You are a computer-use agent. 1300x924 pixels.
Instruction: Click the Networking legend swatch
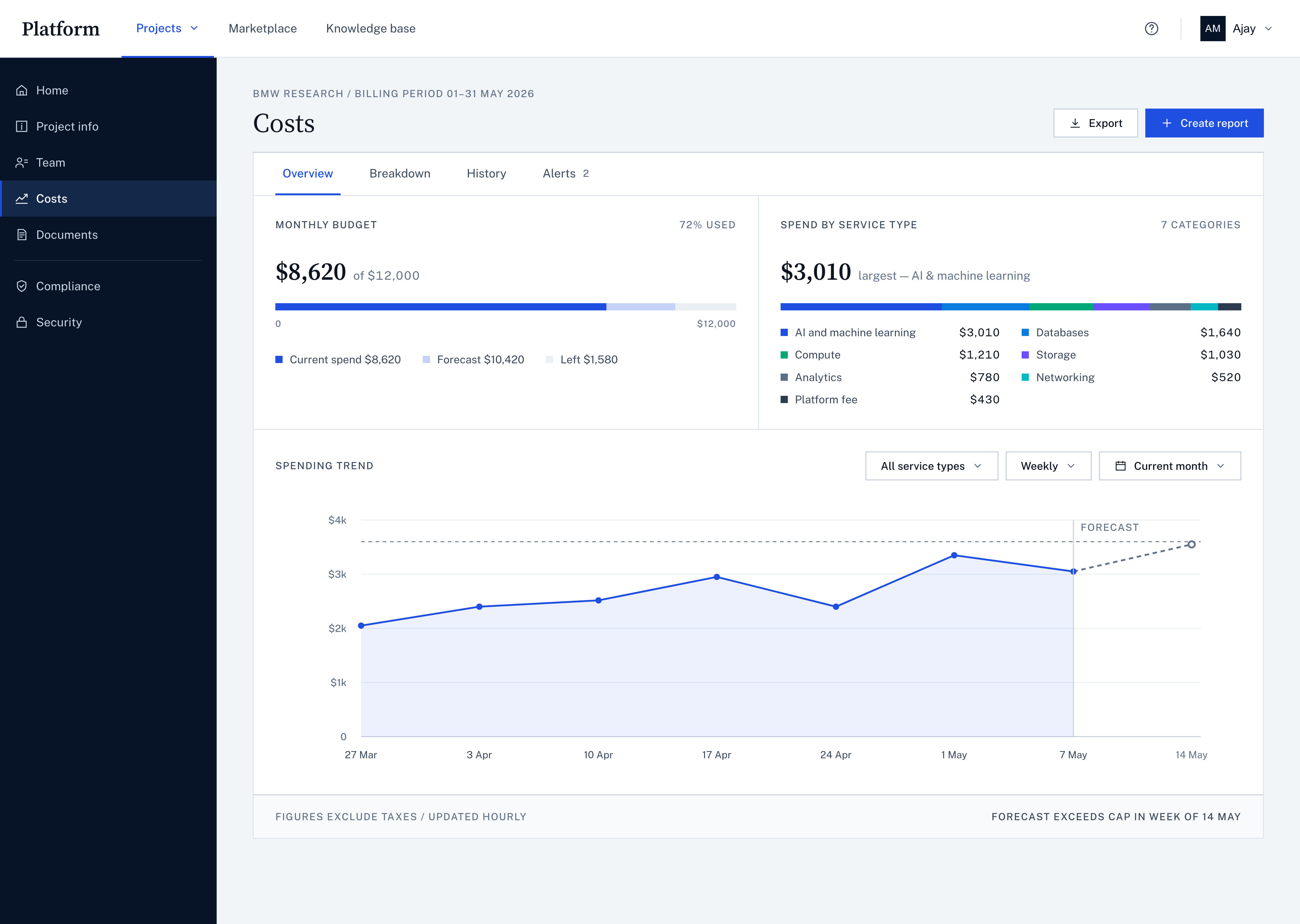[1026, 377]
